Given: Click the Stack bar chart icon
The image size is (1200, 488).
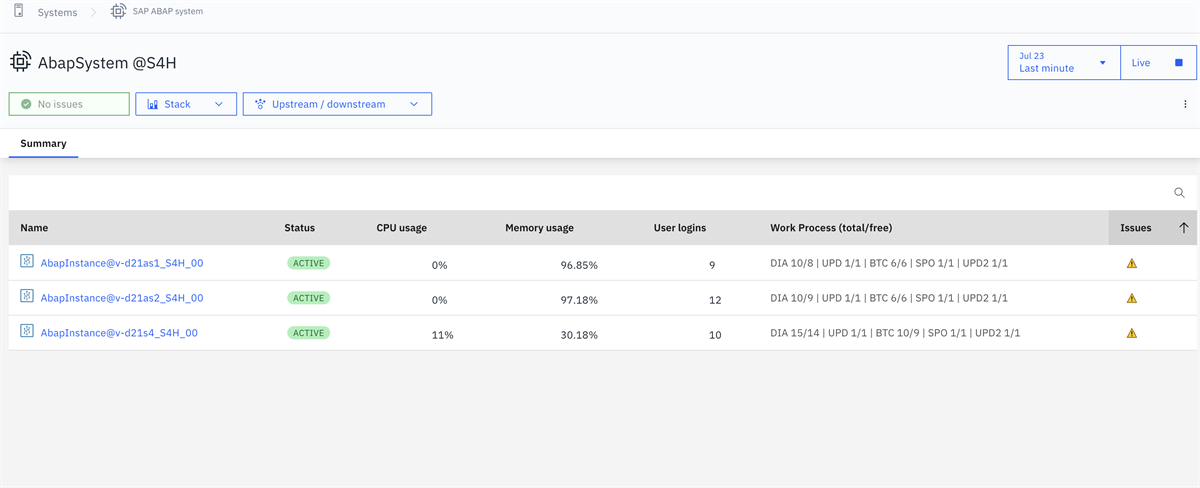Looking at the screenshot, I should (153, 104).
